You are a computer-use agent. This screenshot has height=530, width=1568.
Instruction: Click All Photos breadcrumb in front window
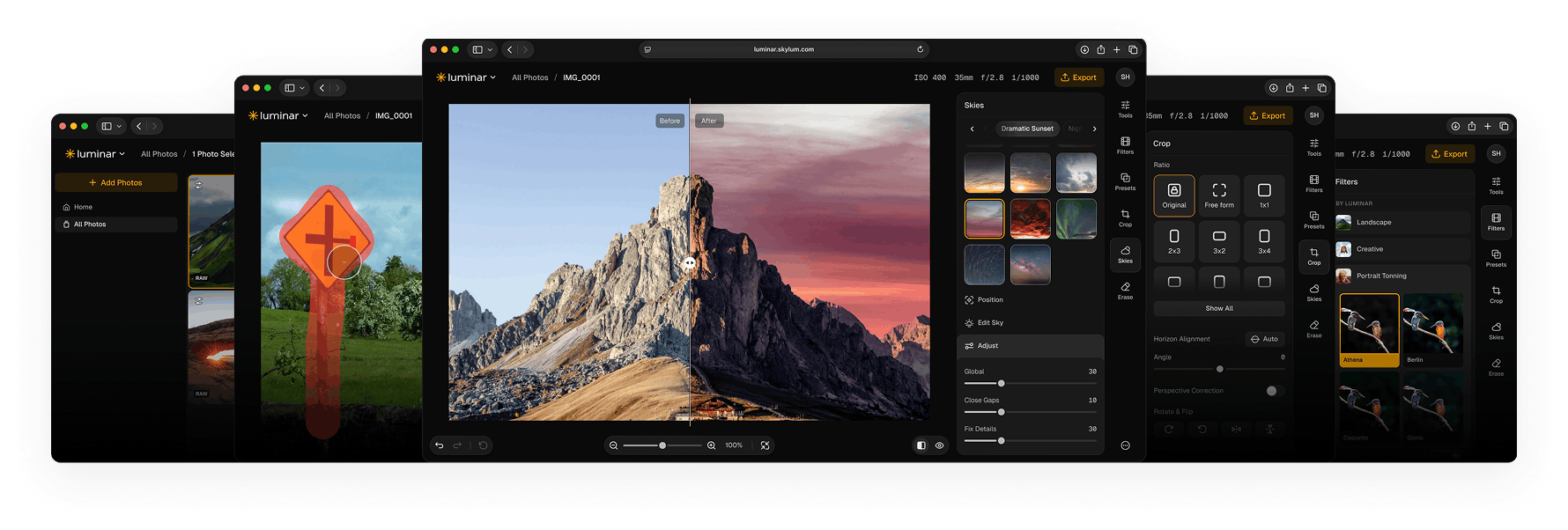[x=530, y=77]
